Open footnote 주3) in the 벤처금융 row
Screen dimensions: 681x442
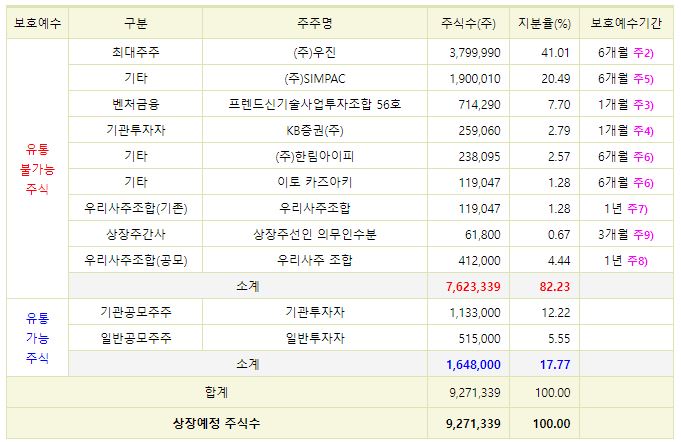tap(643, 105)
